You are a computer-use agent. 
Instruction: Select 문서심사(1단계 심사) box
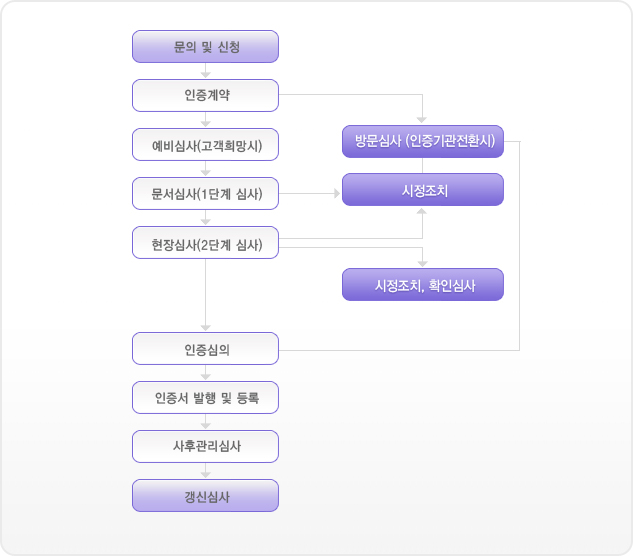(x=205, y=193)
